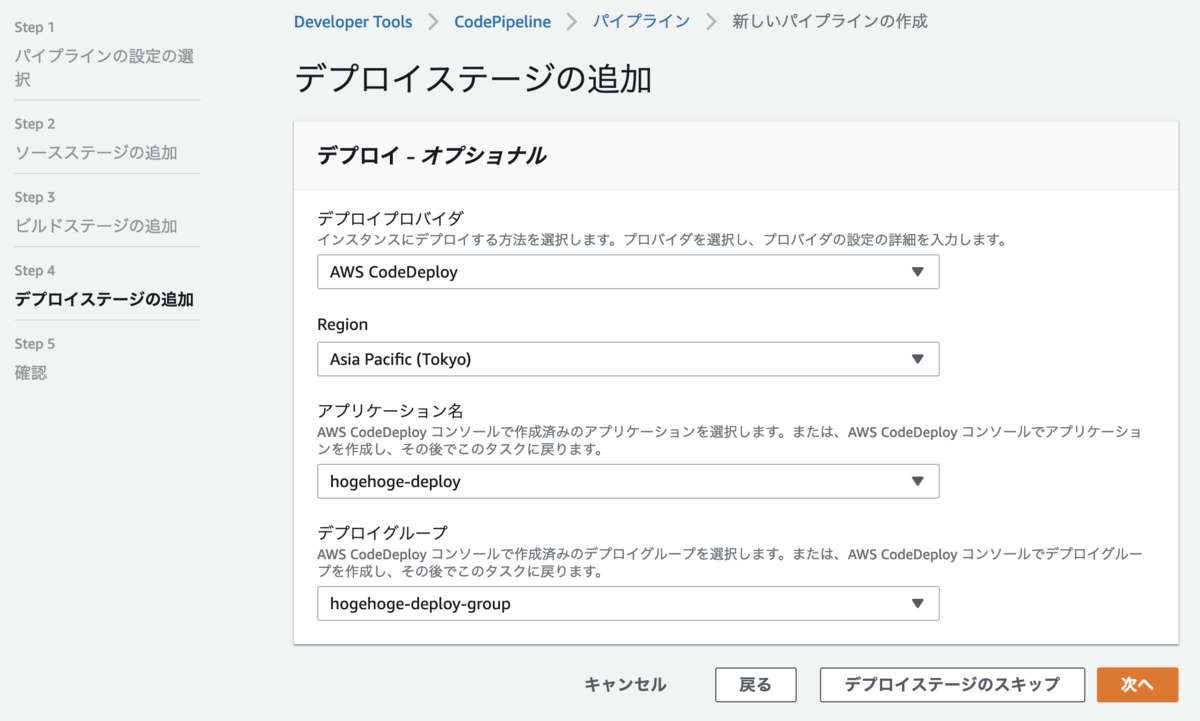Viewport: 1200px width, 721px height.
Task: Open the Region dropdown showing Asia Pacific (Tokyo)
Action: pos(628,359)
